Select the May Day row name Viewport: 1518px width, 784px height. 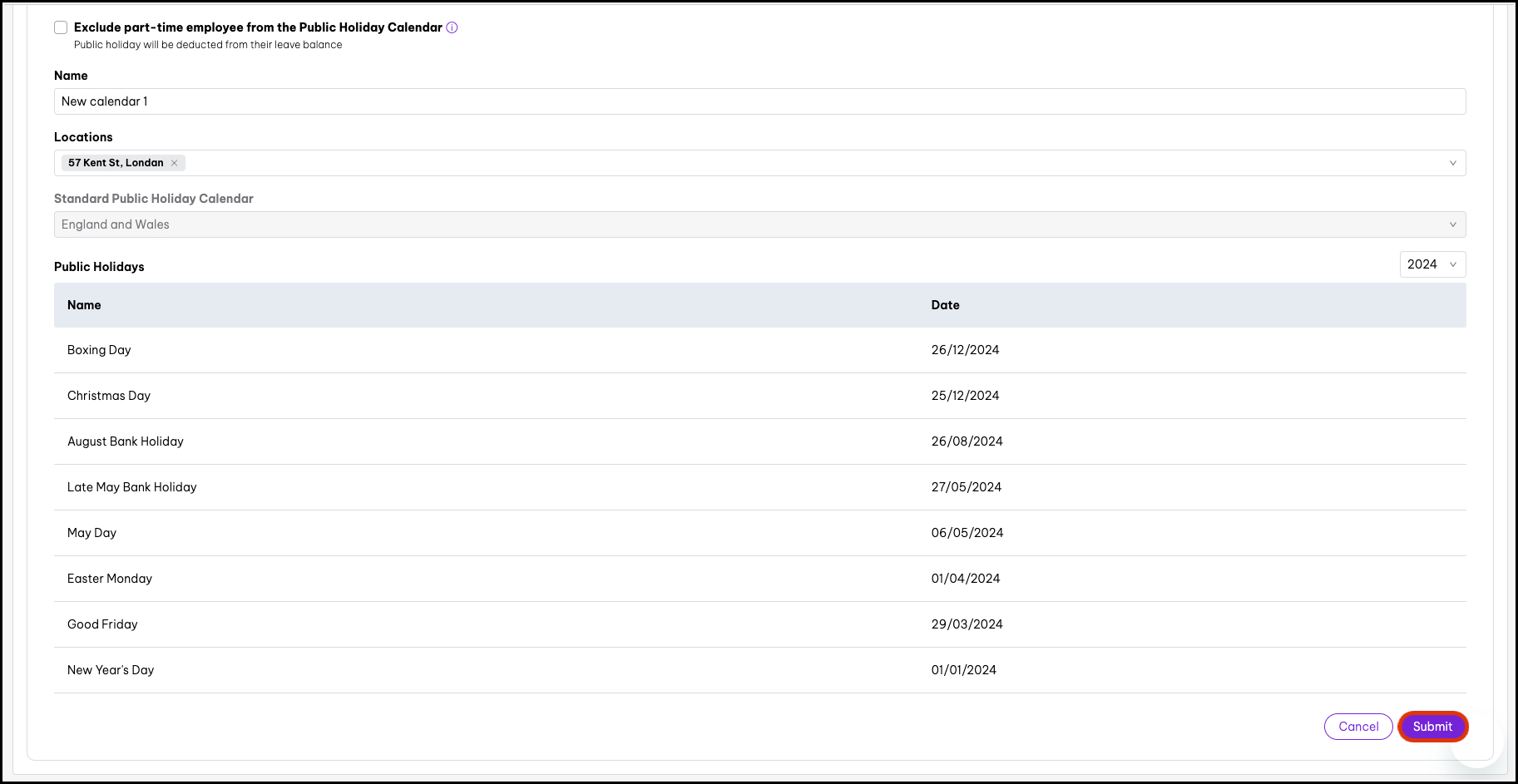click(x=91, y=533)
